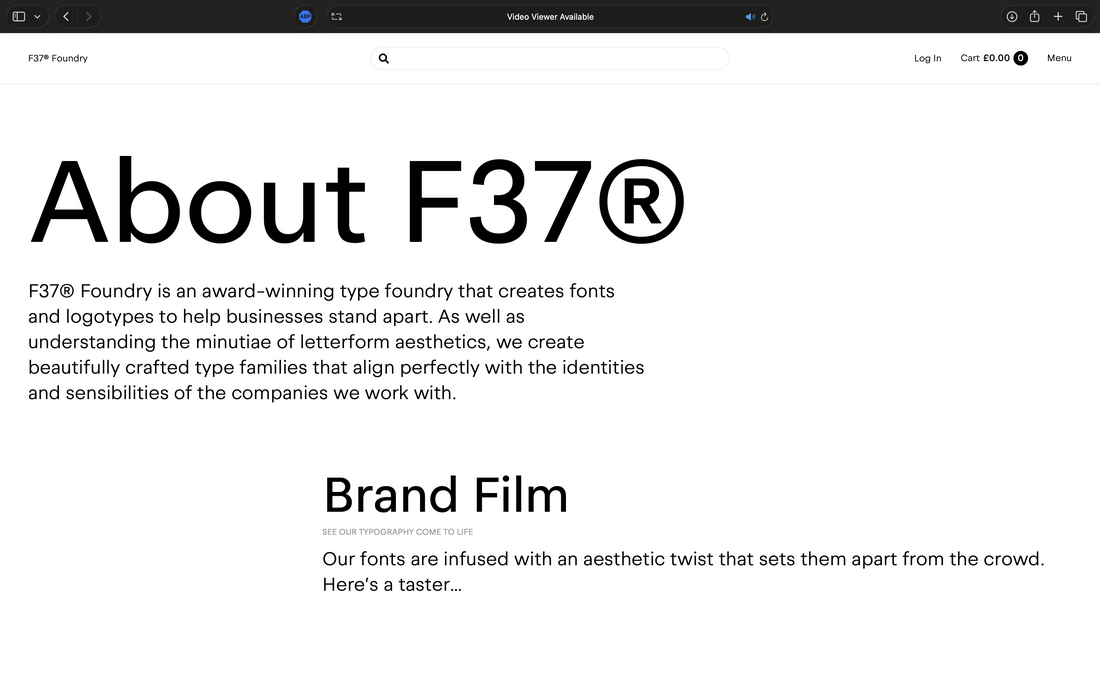This screenshot has height=690, width=1100.
Task: Click the forward navigation arrow
Action: [89, 16]
